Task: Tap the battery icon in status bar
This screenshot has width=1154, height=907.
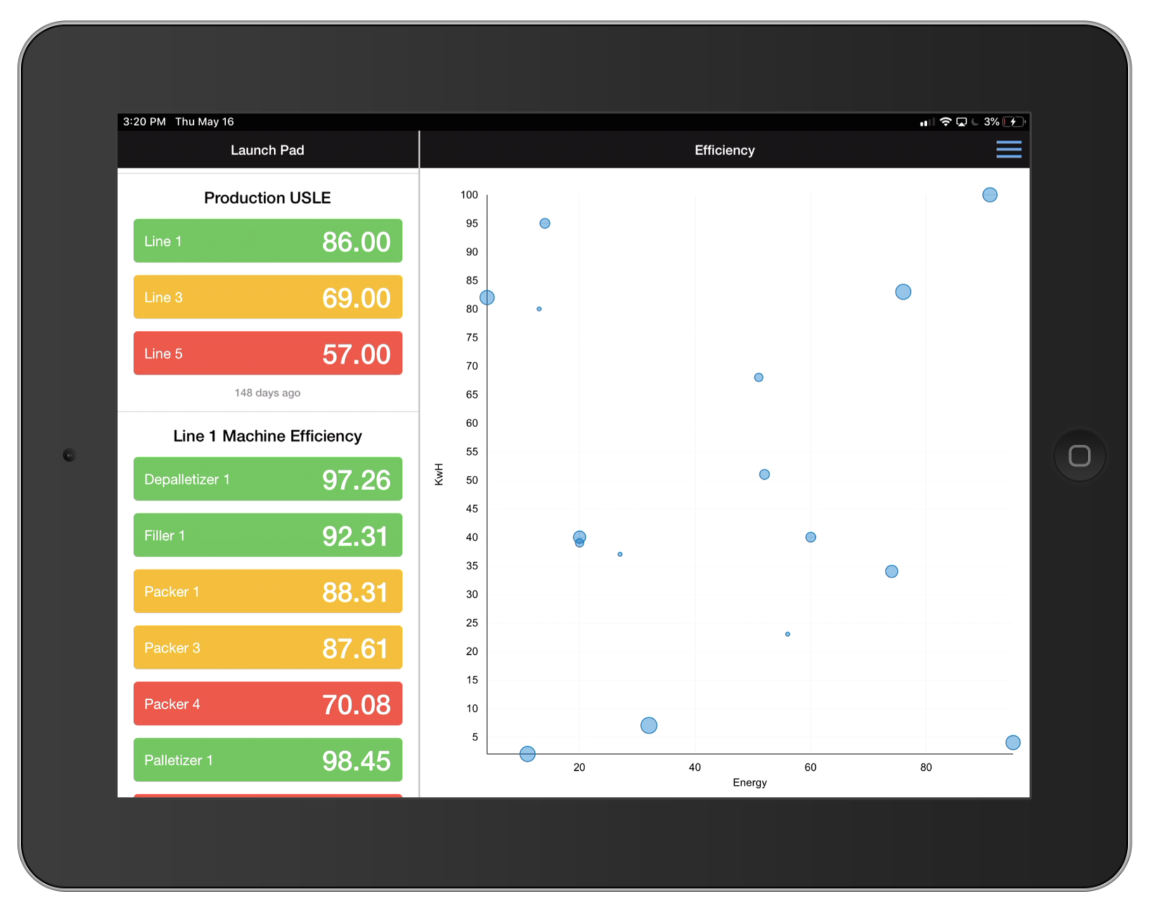Action: coord(1014,122)
